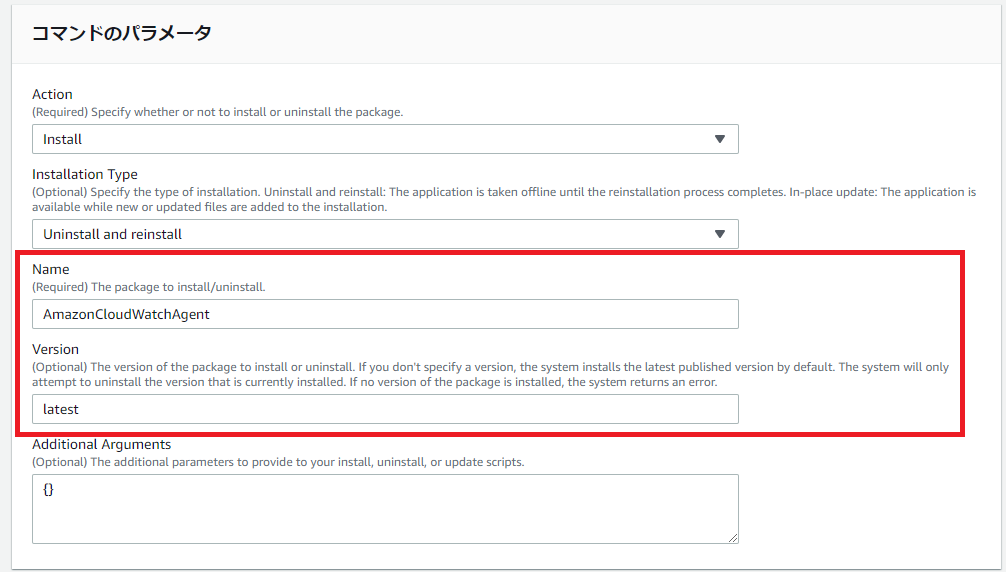Viewport: 1006px width, 572px height.
Task: Click the 'Additional Arguments' label
Action: (x=101, y=444)
